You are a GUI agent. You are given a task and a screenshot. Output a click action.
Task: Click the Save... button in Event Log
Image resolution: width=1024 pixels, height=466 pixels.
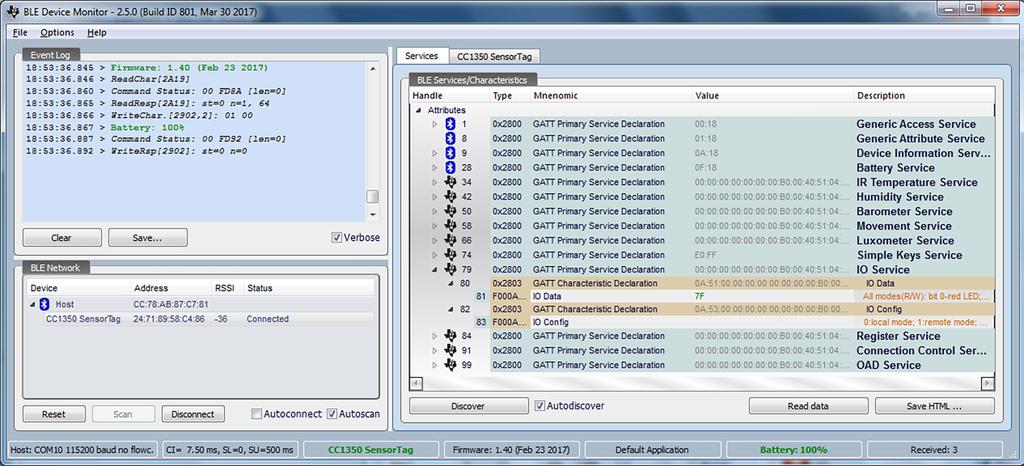click(x=148, y=238)
